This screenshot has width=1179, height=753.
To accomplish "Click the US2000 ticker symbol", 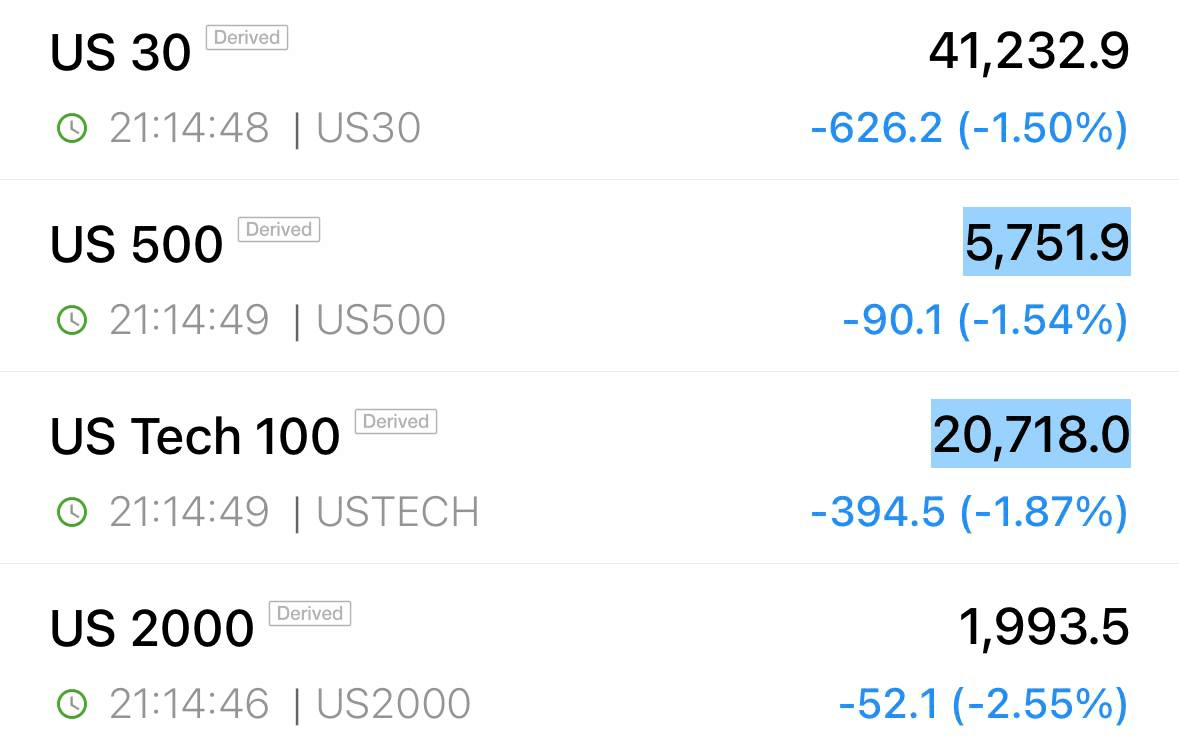I will click(x=393, y=704).
